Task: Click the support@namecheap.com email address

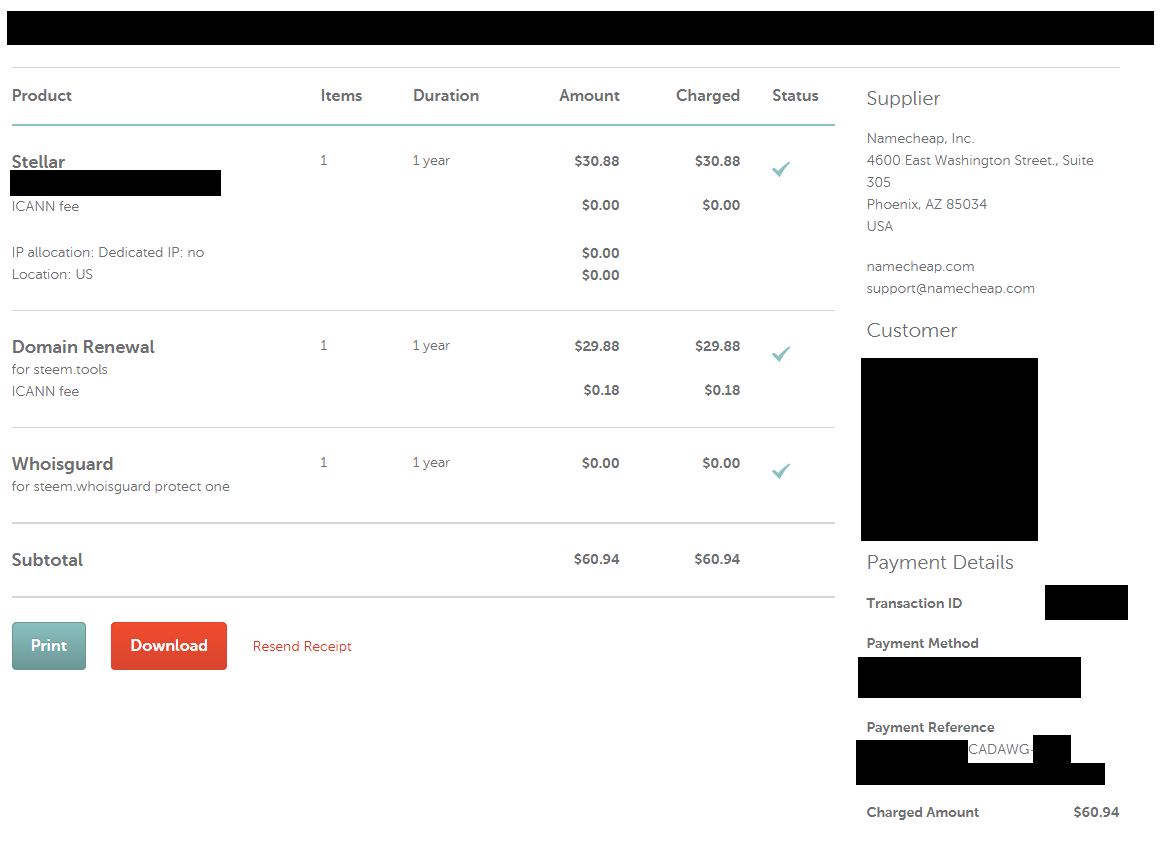Action: tap(950, 289)
